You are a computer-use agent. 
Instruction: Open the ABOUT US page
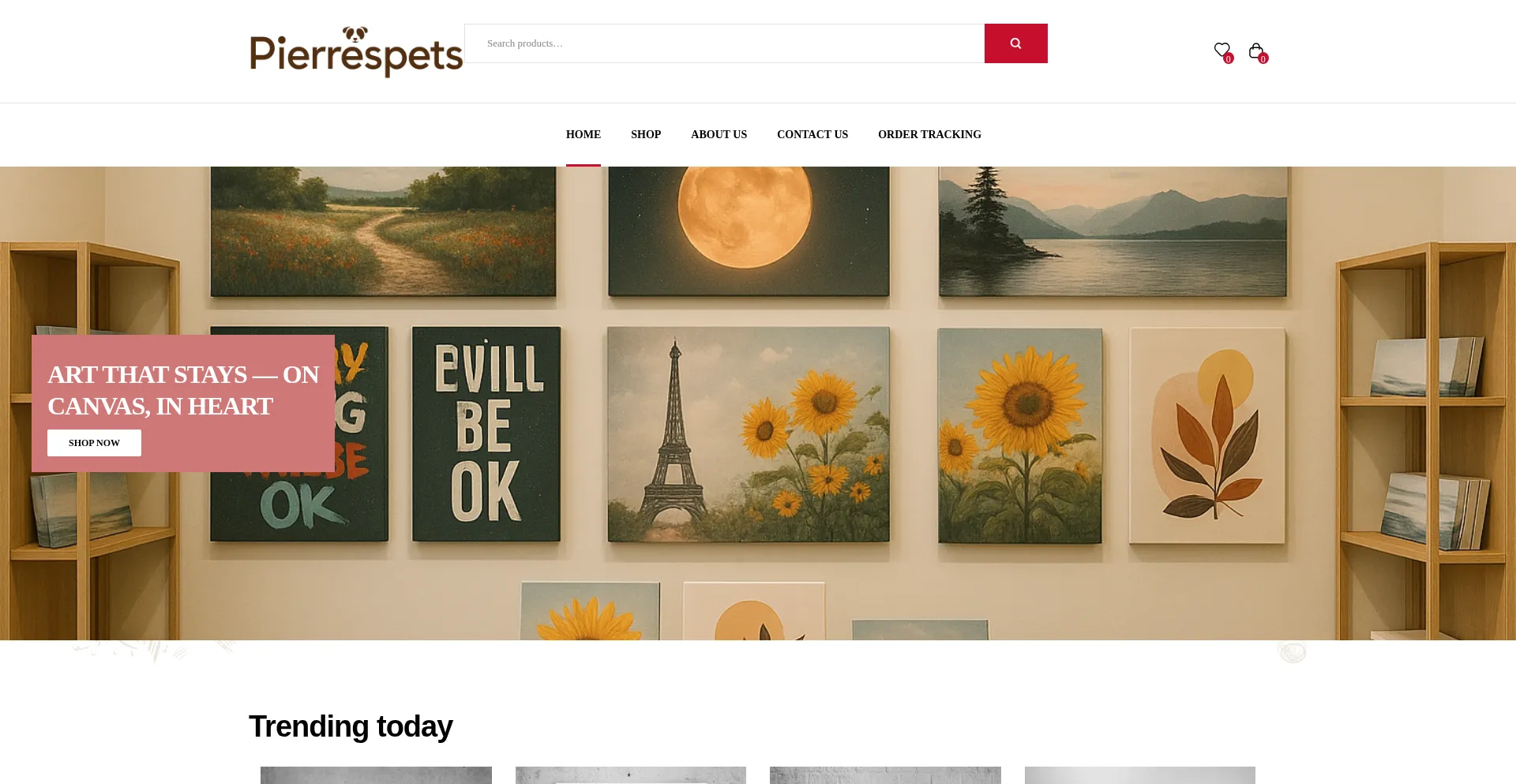click(719, 134)
